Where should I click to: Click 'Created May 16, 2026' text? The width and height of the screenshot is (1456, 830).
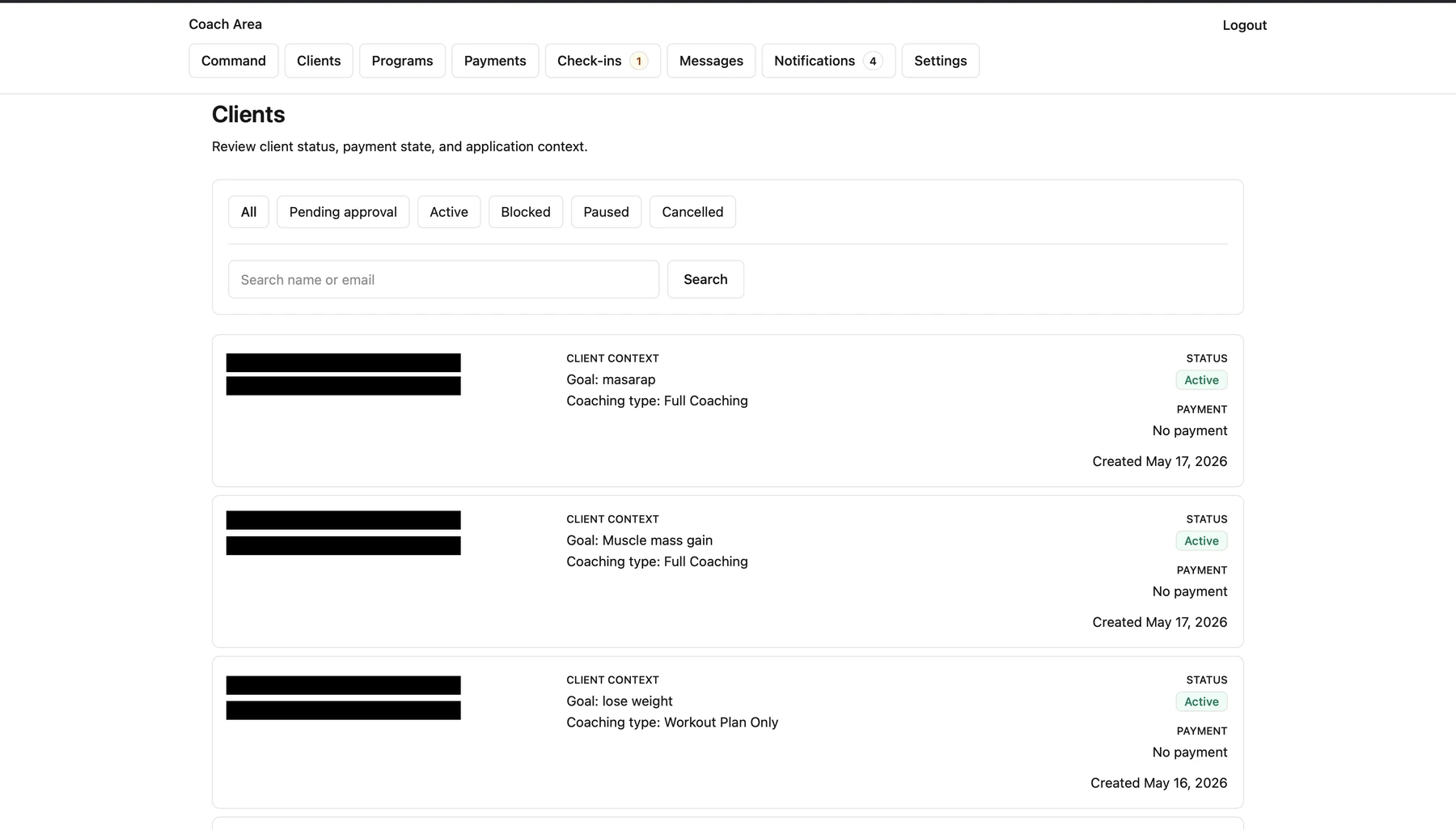(1158, 783)
